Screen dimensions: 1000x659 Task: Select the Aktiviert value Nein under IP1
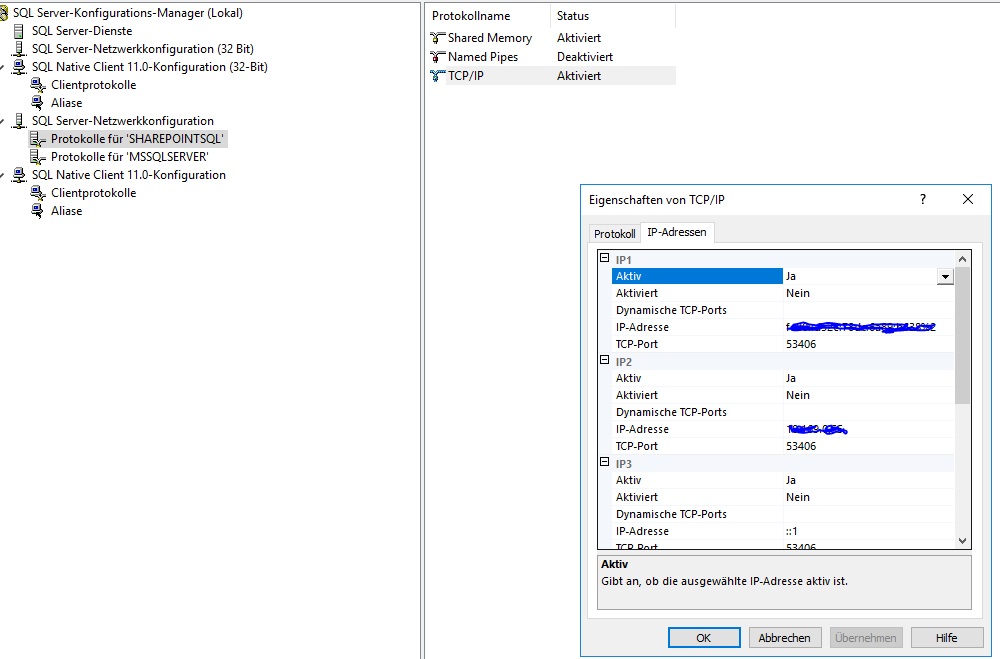pos(798,293)
